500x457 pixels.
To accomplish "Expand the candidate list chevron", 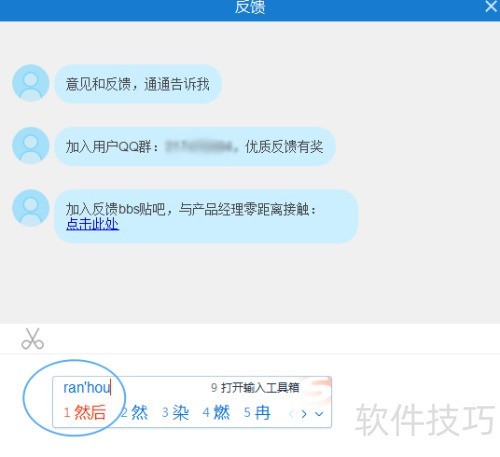I will pyautogui.click(x=319, y=414).
